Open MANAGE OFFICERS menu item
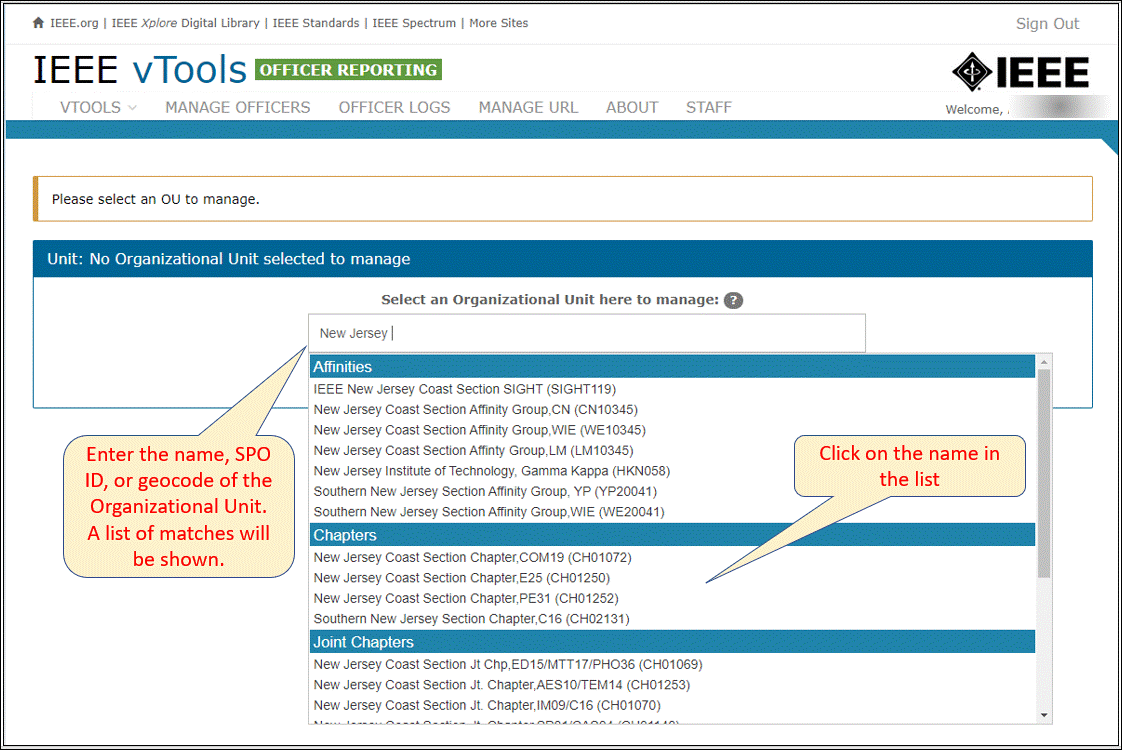The width and height of the screenshot is (1122, 750). tap(238, 107)
